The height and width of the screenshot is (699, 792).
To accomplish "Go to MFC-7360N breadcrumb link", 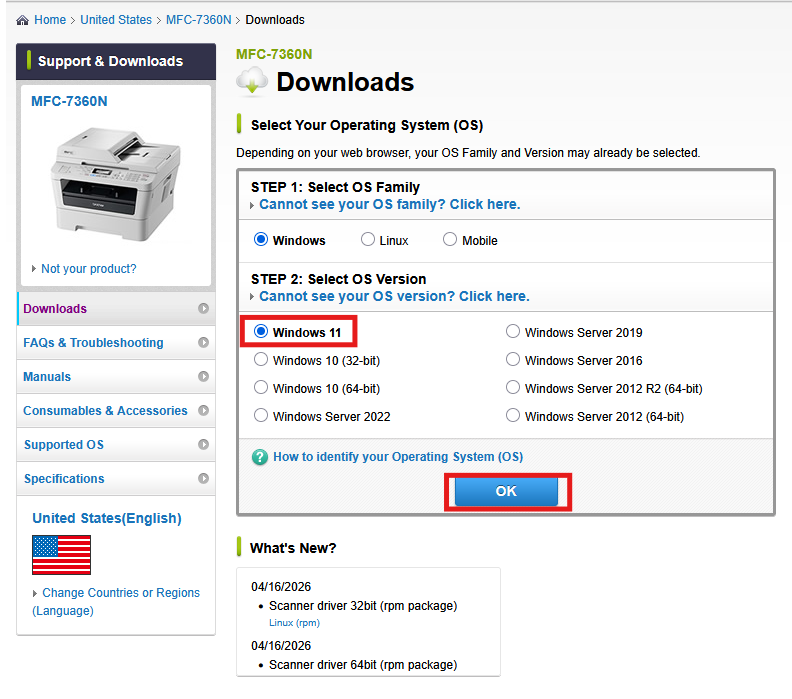I will point(199,20).
